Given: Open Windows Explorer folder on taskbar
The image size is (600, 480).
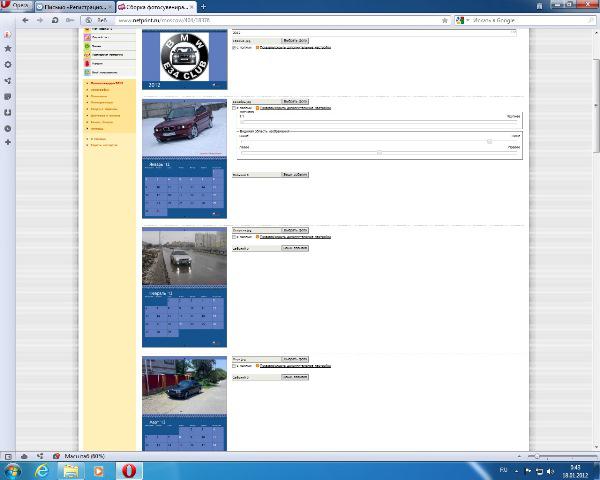Looking at the screenshot, I should click(x=70, y=471).
